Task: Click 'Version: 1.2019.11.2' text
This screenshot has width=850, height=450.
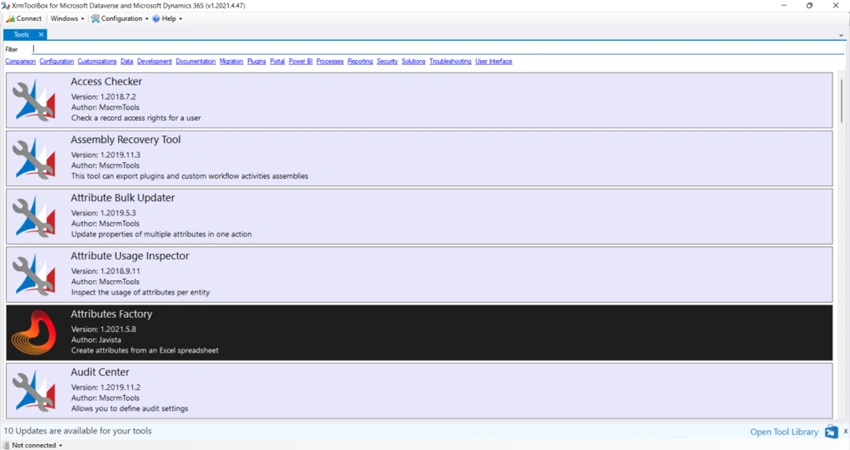Action: point(106,387)
